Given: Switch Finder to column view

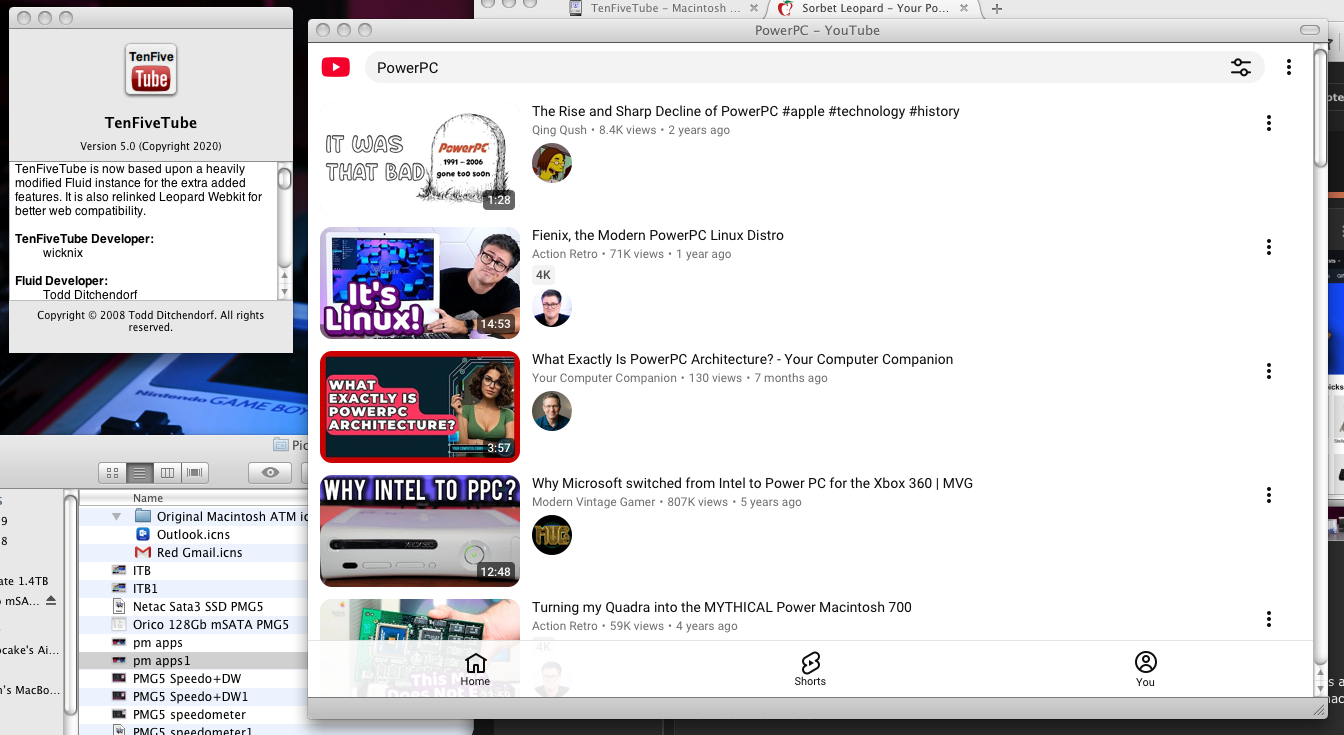Looking at the screenshot, I should coord(168,472).
